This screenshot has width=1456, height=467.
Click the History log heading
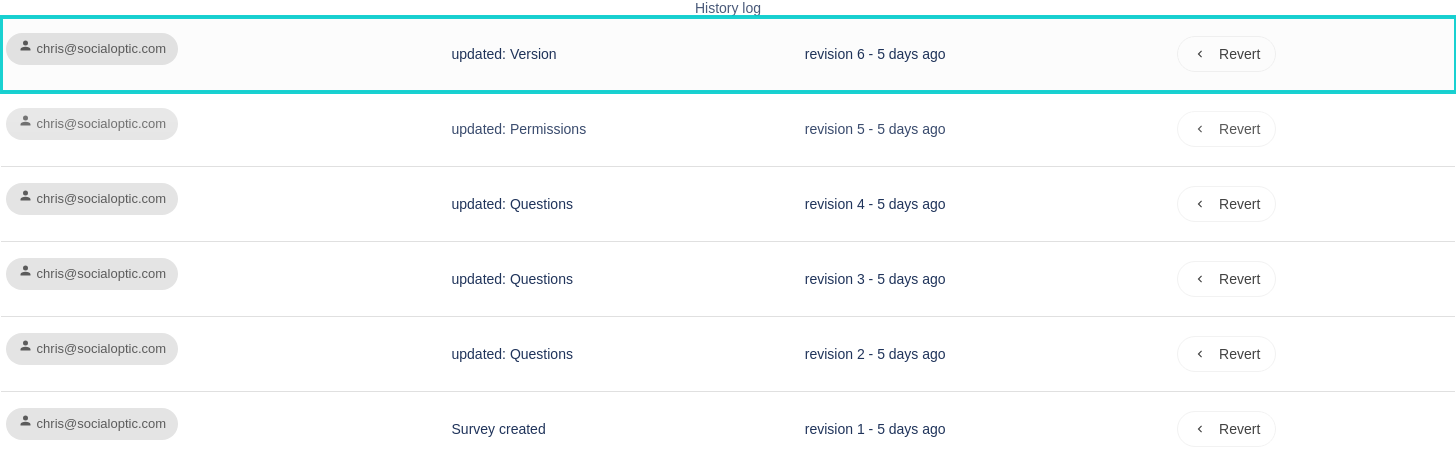[x=728, y=8]
